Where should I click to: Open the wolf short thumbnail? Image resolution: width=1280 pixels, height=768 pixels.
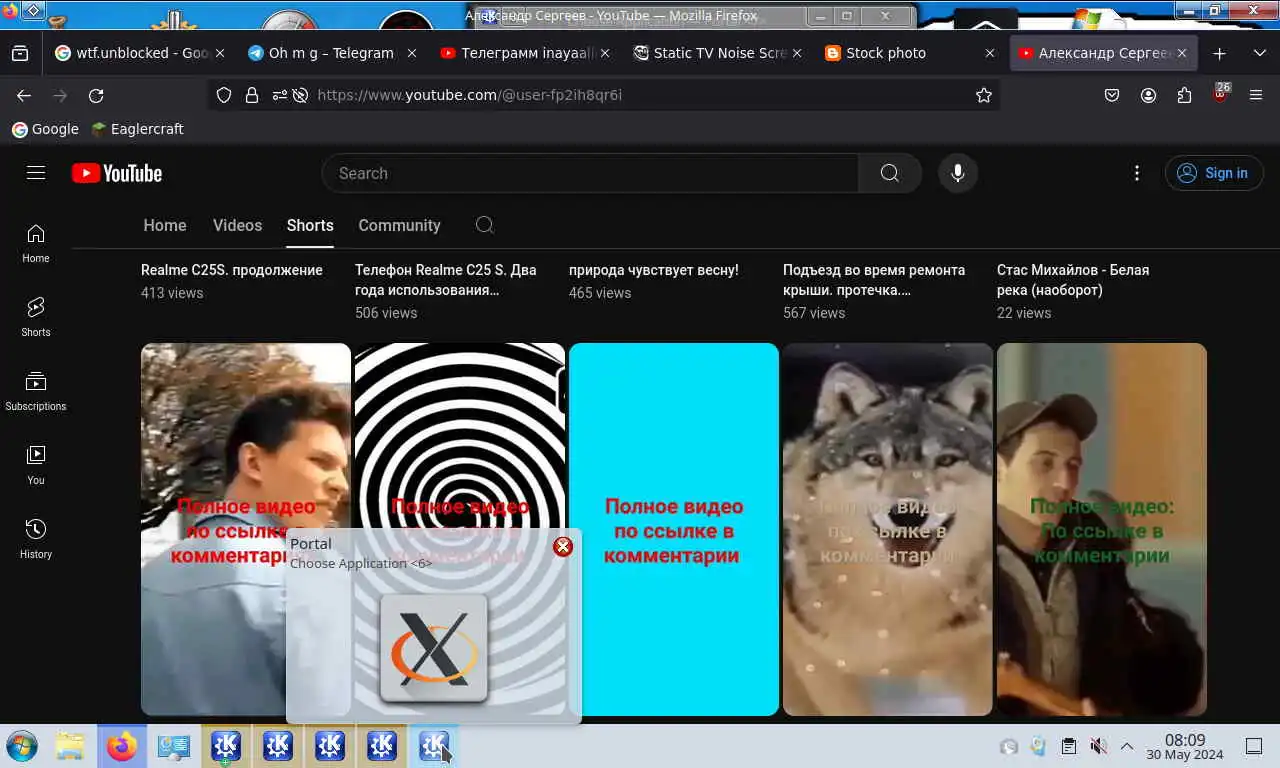tap(888, 529)
